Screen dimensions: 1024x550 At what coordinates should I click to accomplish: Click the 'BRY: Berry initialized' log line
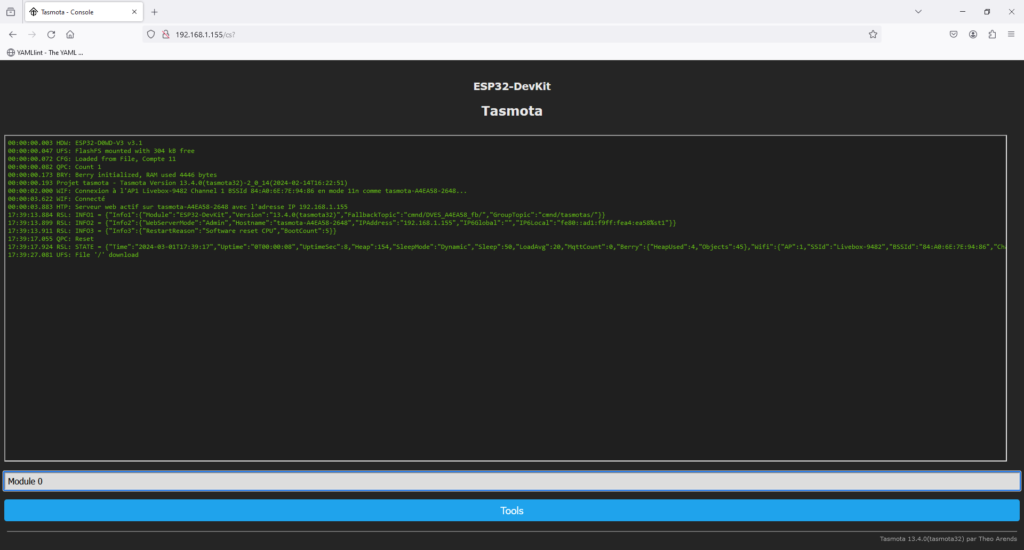(112, 175)
